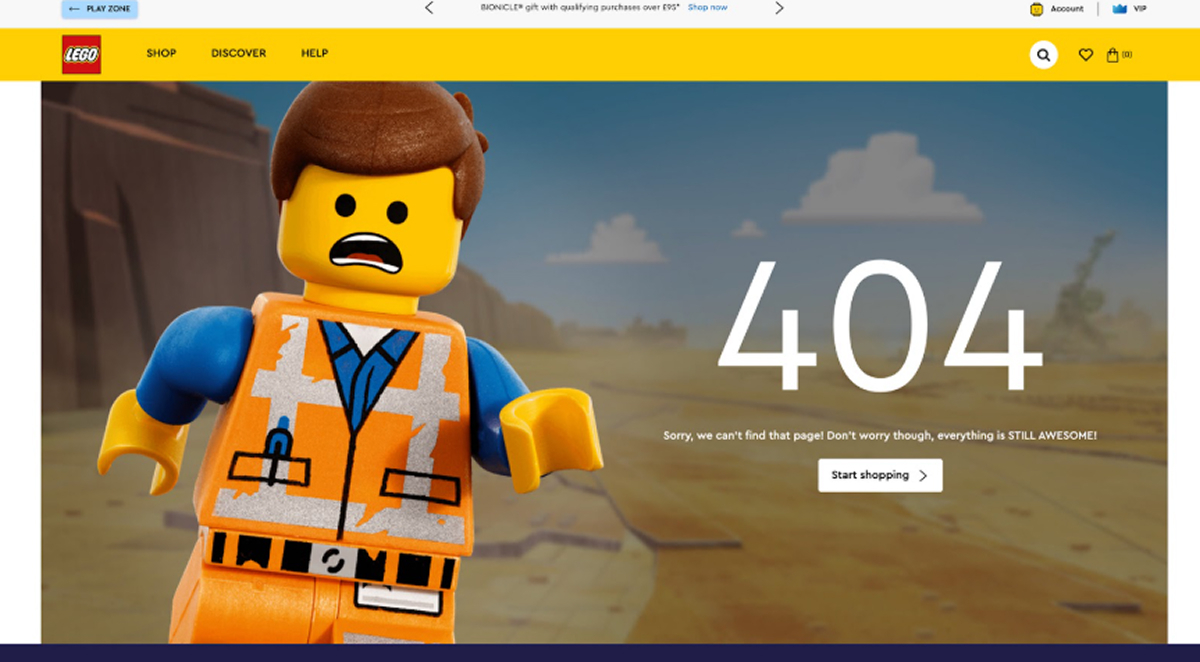The width and height of the screenshot is (1200, 662).
Task: Open the Account link
Action: point(1067,9)
